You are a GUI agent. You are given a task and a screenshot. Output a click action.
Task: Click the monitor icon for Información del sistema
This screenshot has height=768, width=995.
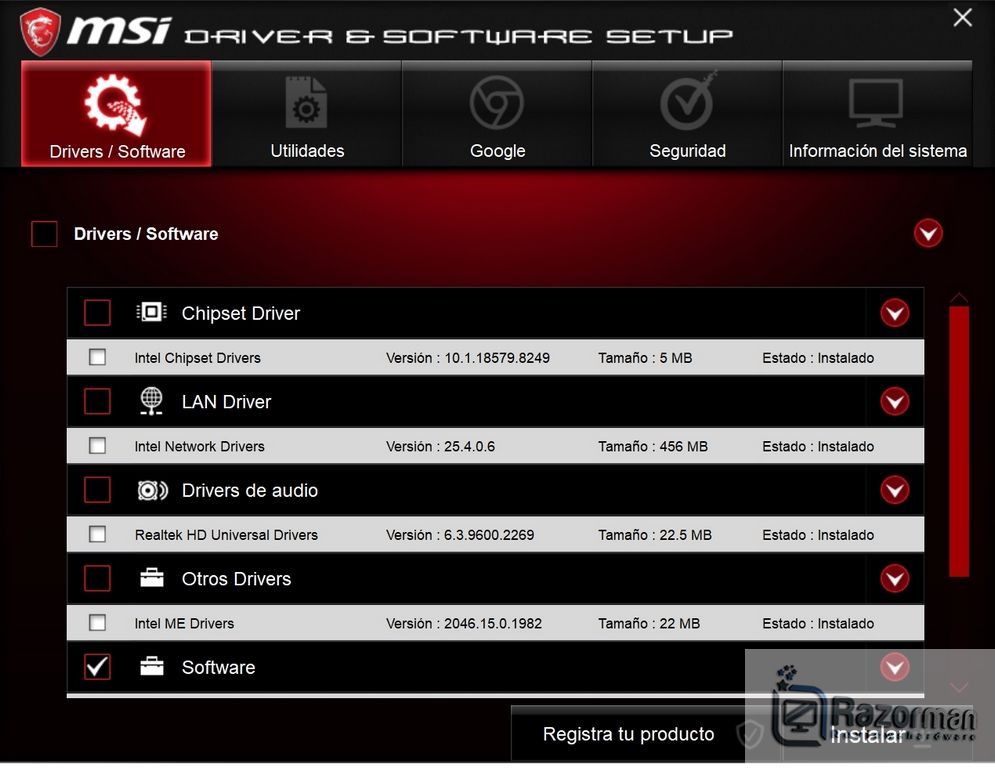[876, 103]
